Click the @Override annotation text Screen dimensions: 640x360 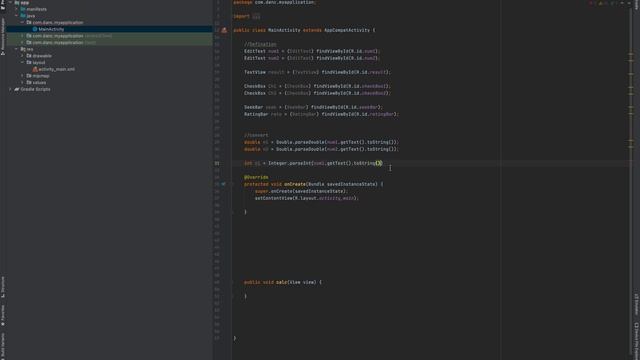[x=256, y=177]
